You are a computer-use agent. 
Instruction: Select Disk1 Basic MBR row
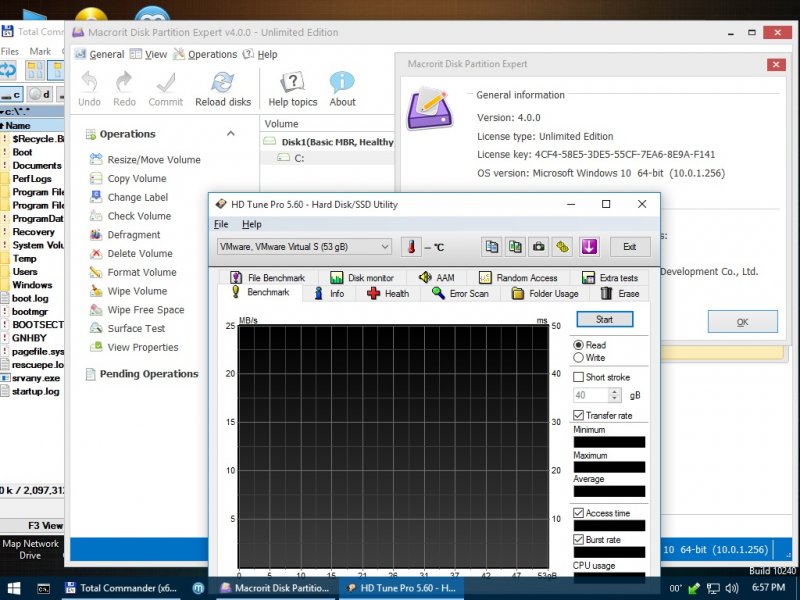pos(327,142)
